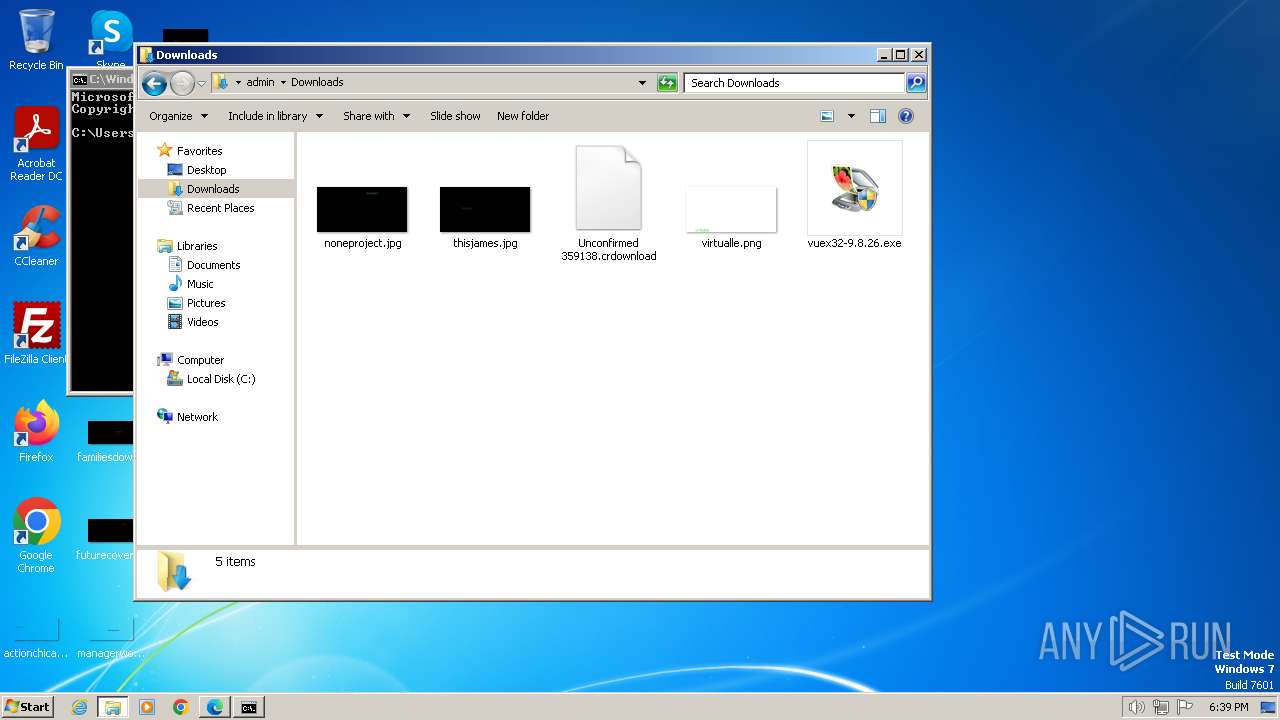
Task: Open the Start menu
Action: tap(28, 707)
